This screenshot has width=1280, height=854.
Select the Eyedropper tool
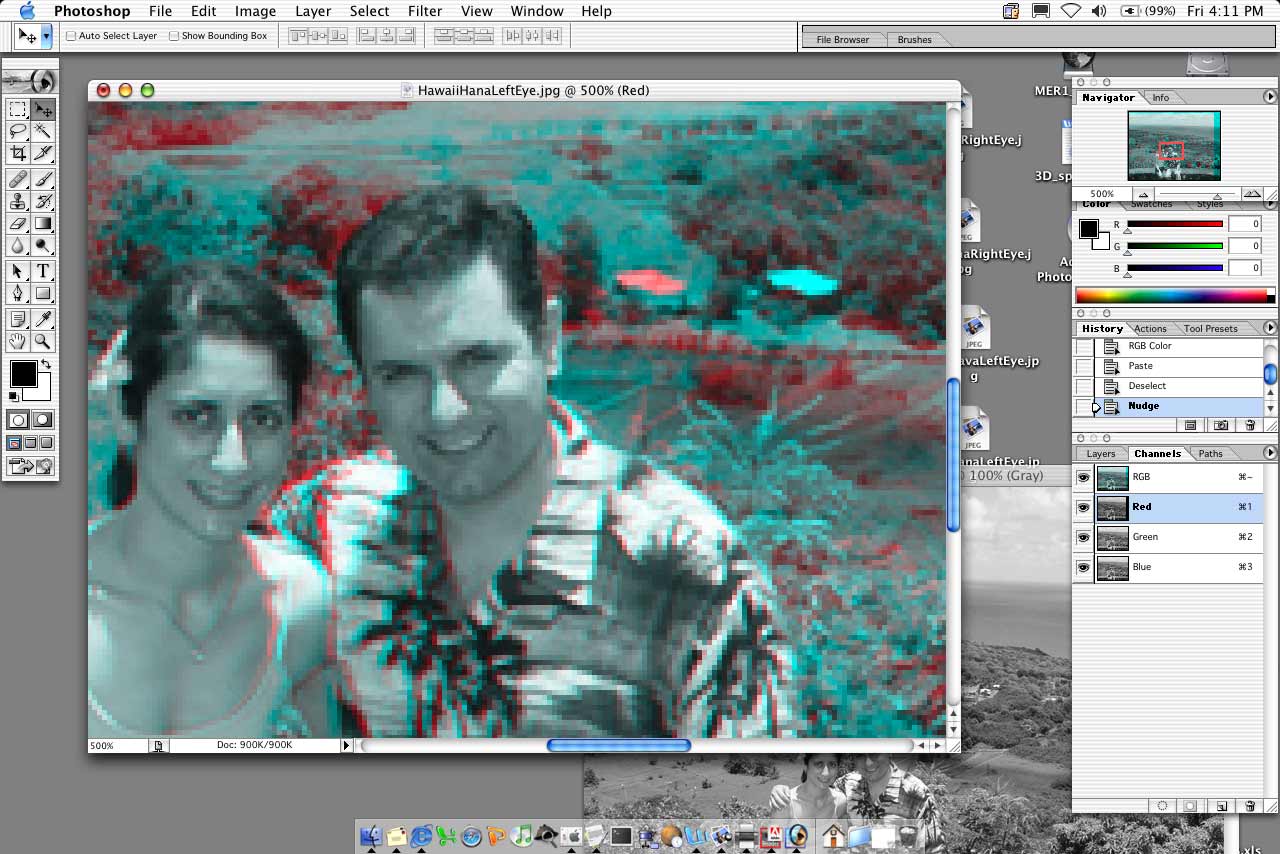coord(43,319)
